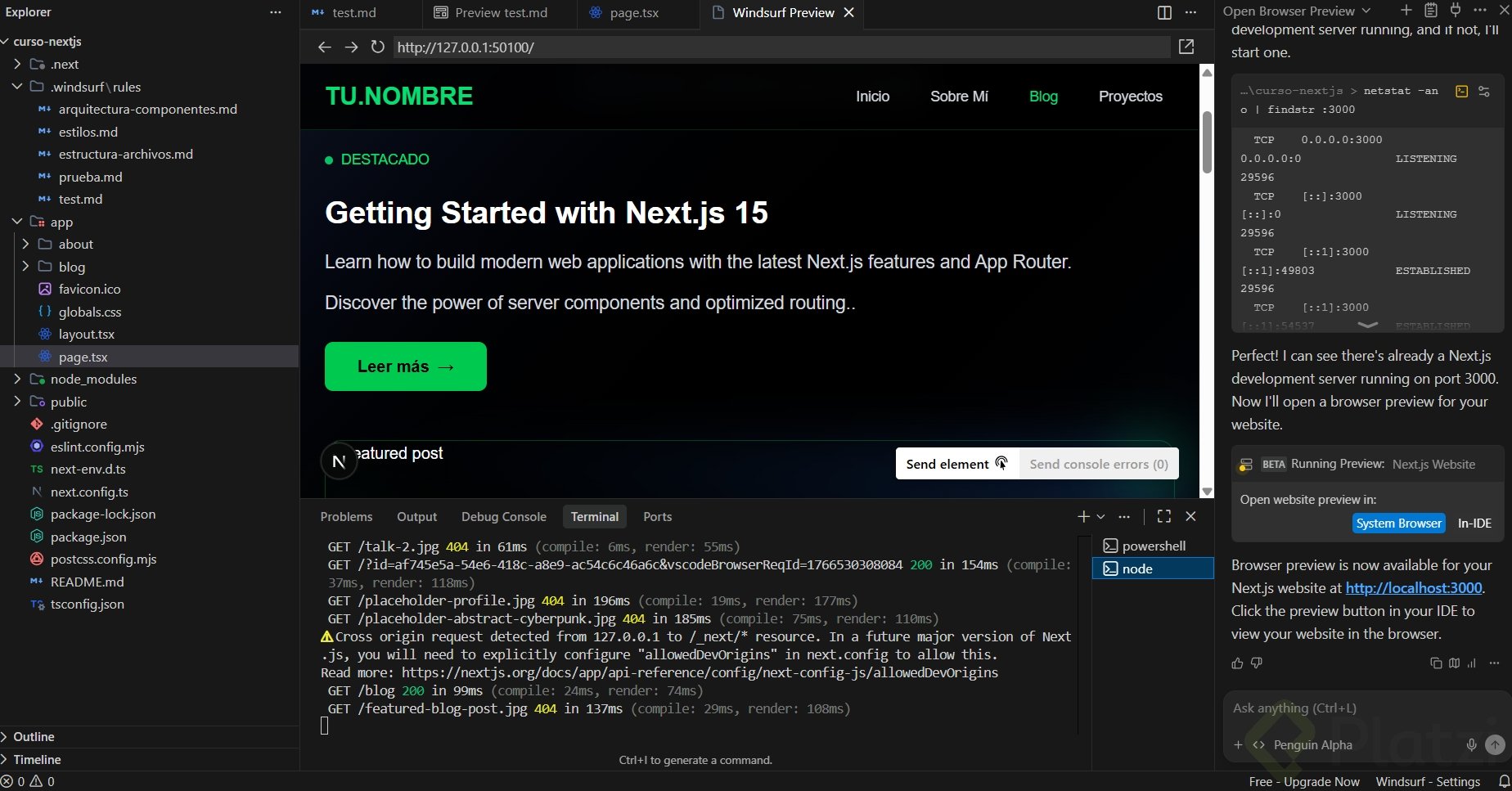The height and width of the screenshot is (791, 1512).
Task: Click the Leer más button
Action: point(406,366)
